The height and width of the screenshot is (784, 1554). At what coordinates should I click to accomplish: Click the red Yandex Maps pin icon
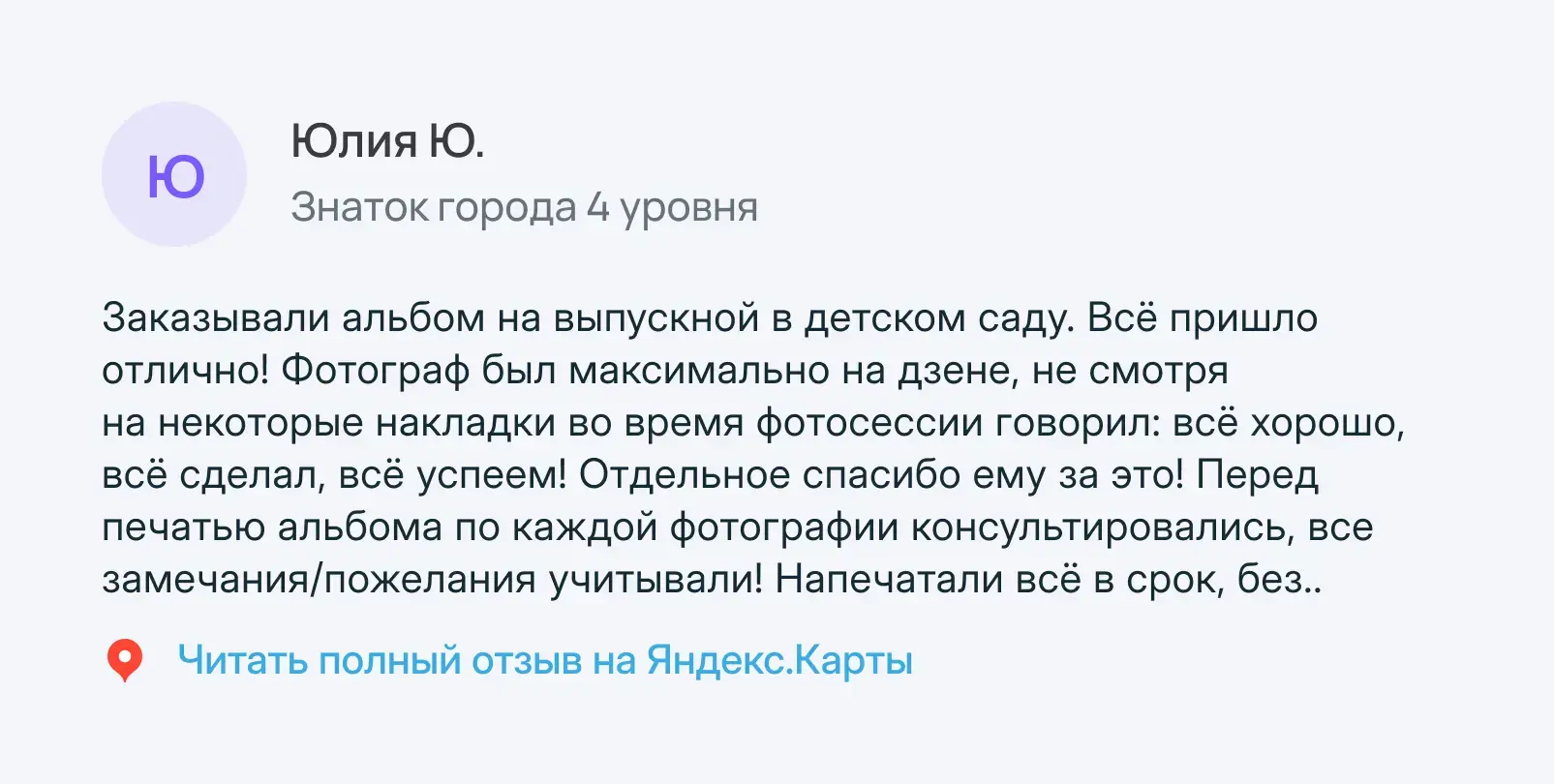[x=124, y=660]
